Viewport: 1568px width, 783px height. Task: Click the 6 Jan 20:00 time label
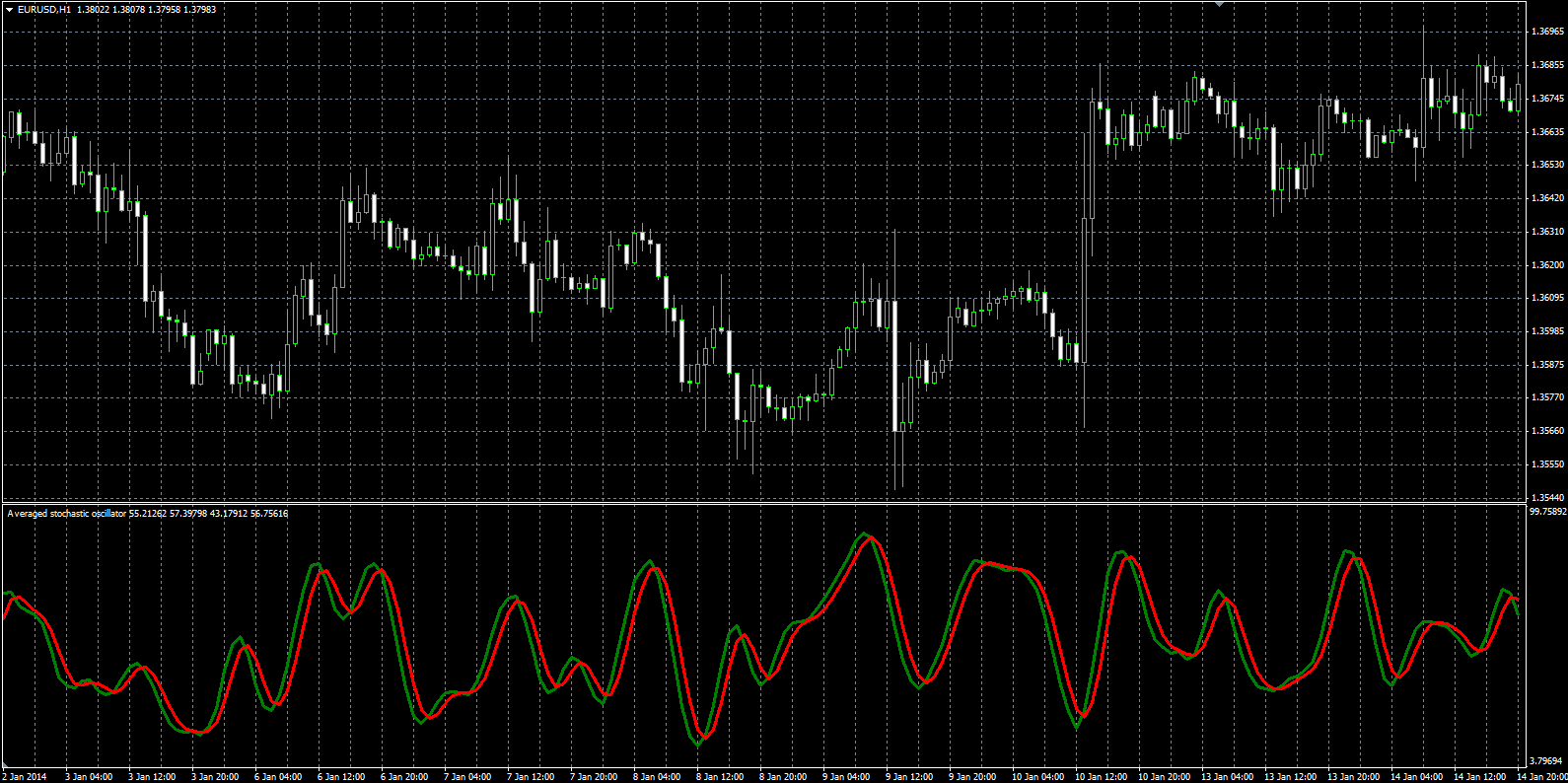coord(404,777)
